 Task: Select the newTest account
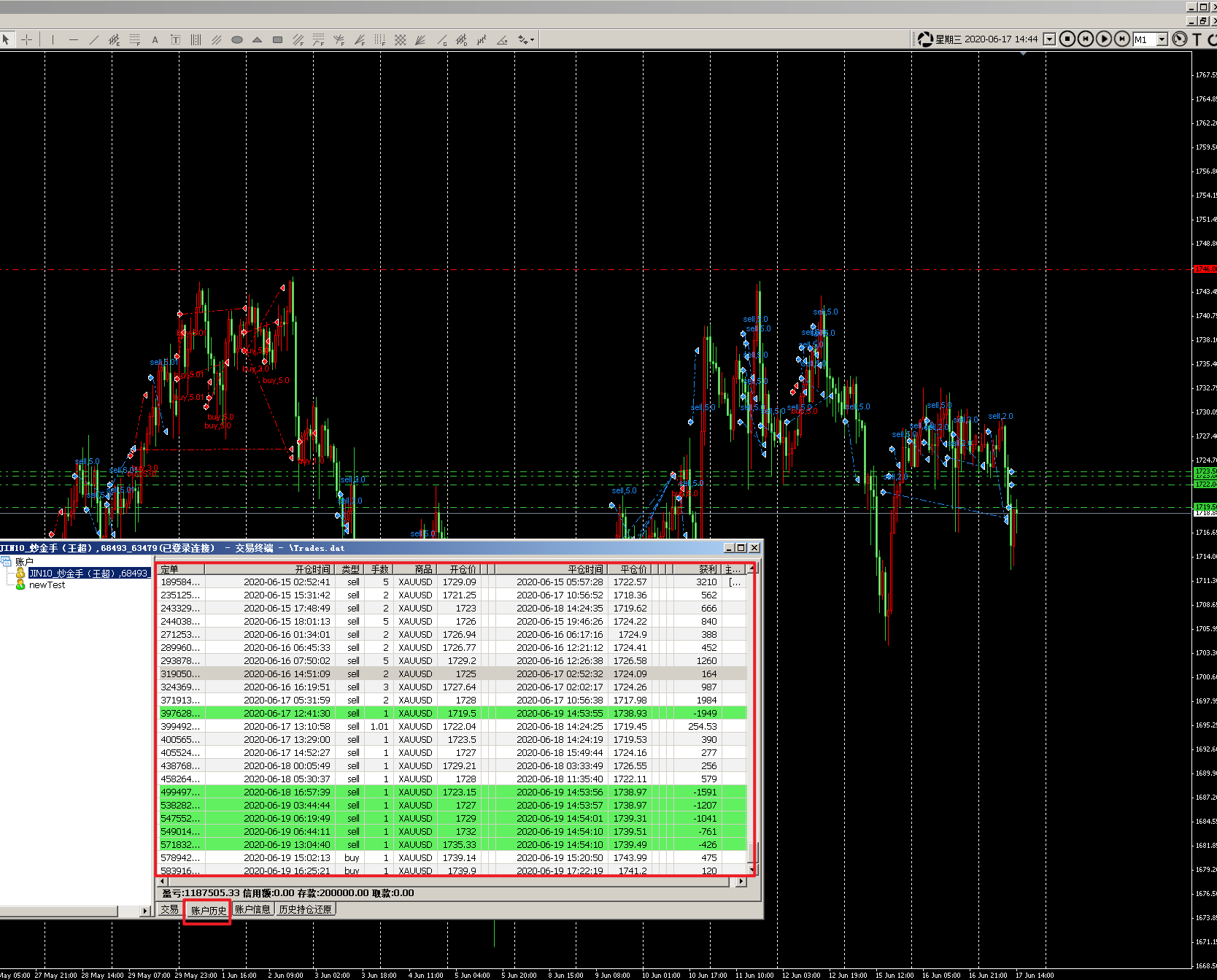(47, 585)
